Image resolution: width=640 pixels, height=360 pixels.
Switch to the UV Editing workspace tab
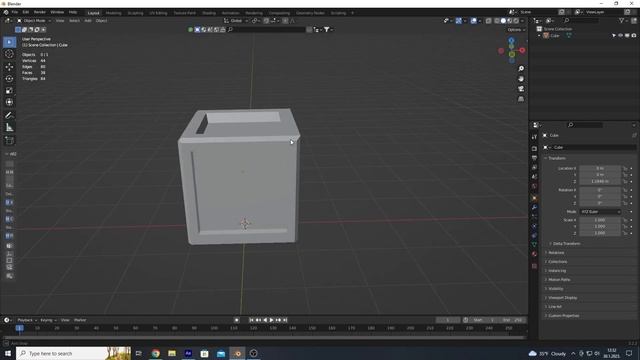point(158,13)
